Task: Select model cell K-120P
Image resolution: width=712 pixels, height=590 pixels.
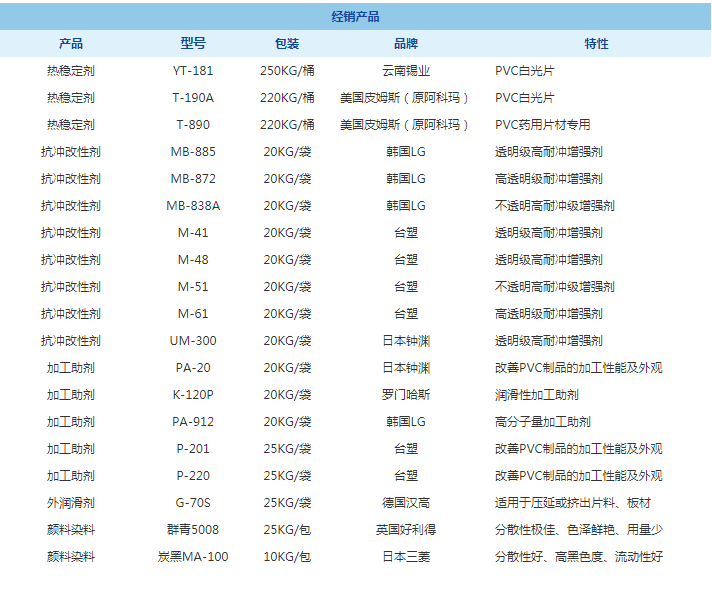Action: (193, 395)
